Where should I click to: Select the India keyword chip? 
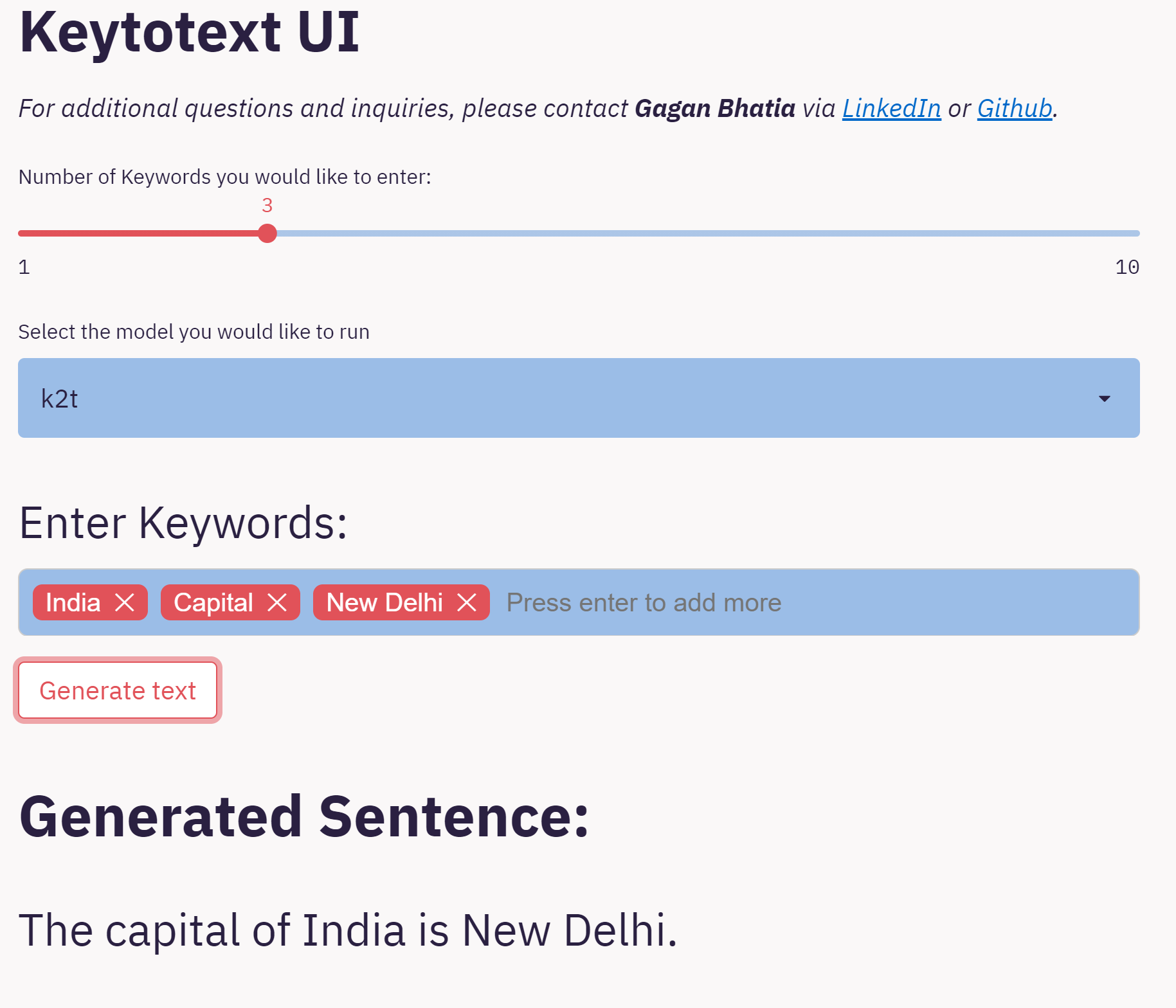pos(73,602)
